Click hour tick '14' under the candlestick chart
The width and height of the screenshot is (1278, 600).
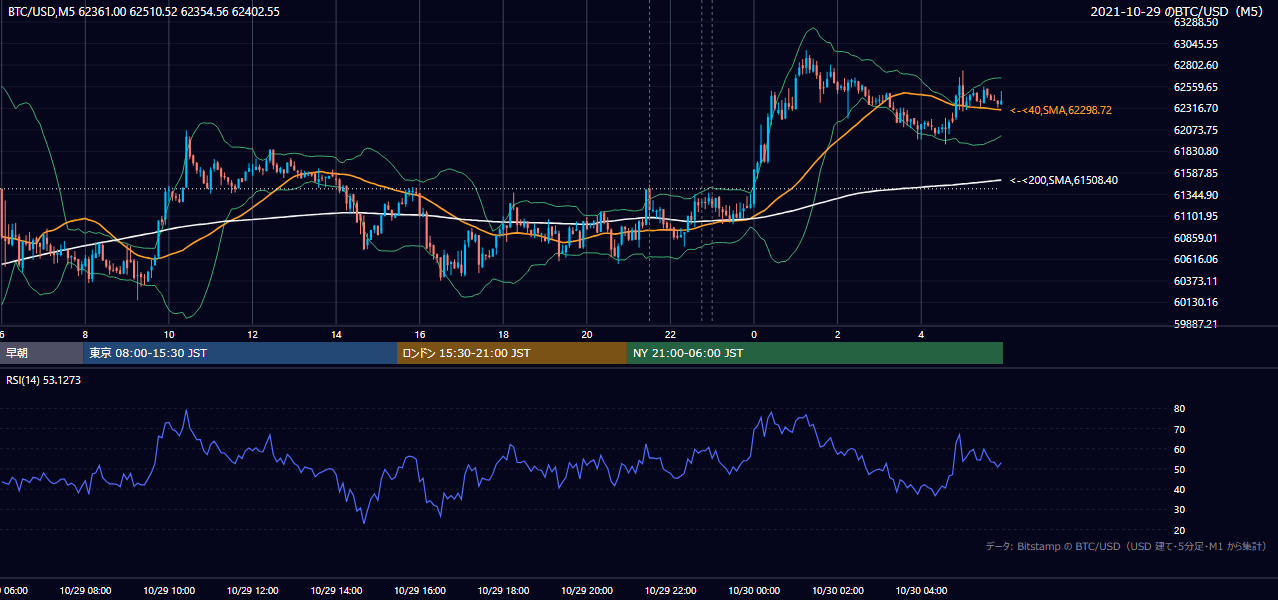click(336, 334)
